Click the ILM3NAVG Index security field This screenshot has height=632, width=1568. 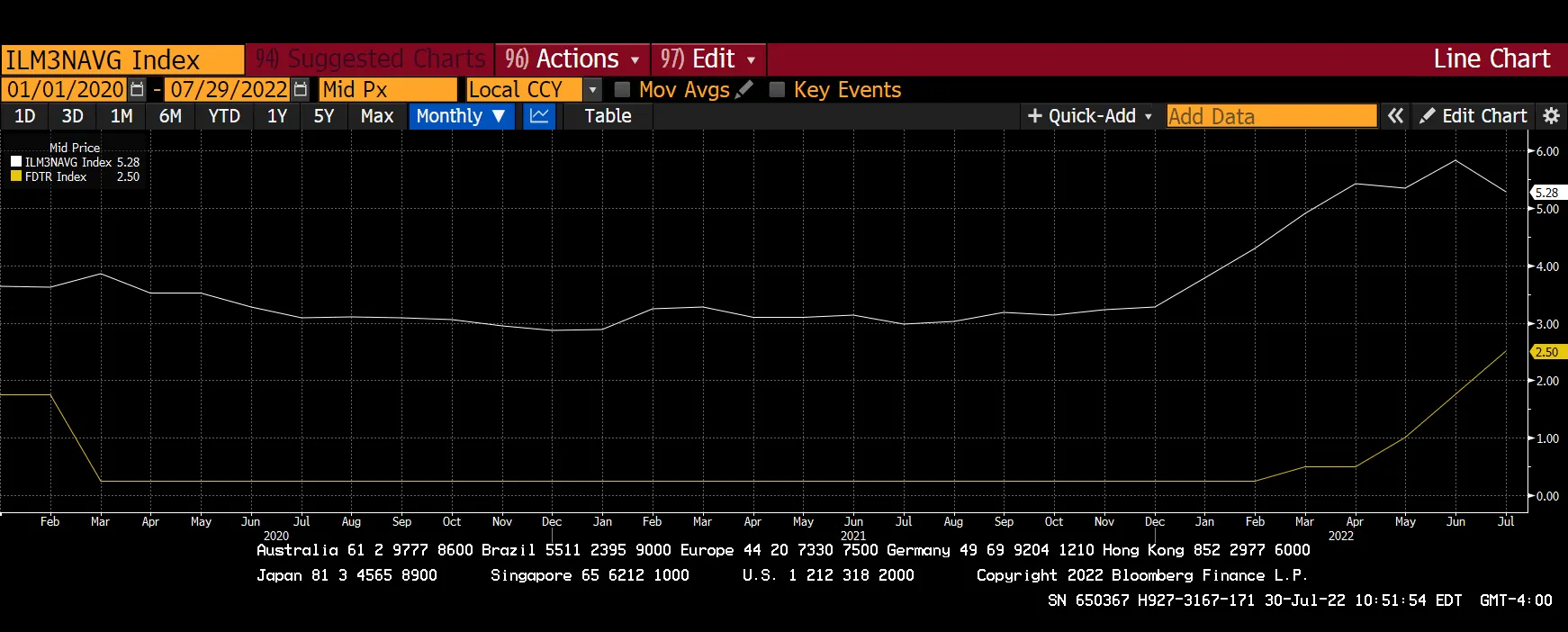(122, 60)
